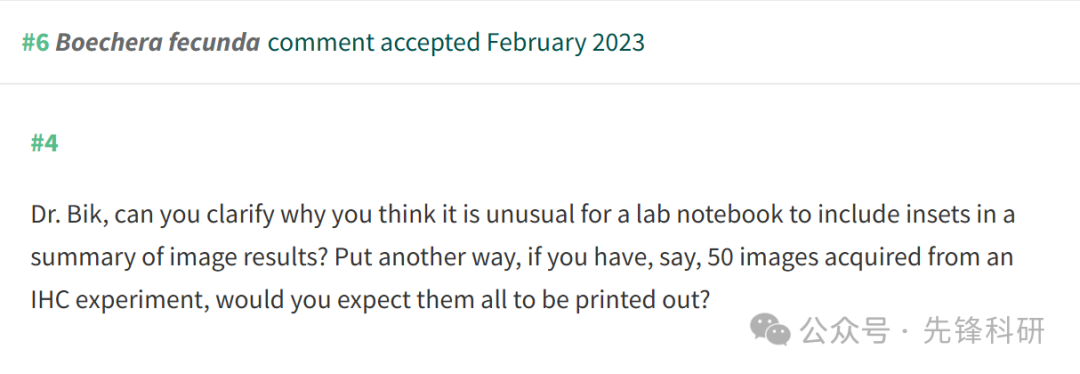Click the word 'February' in the header
This screenshot has width=1080, height=374.
[x=533, y=43]
